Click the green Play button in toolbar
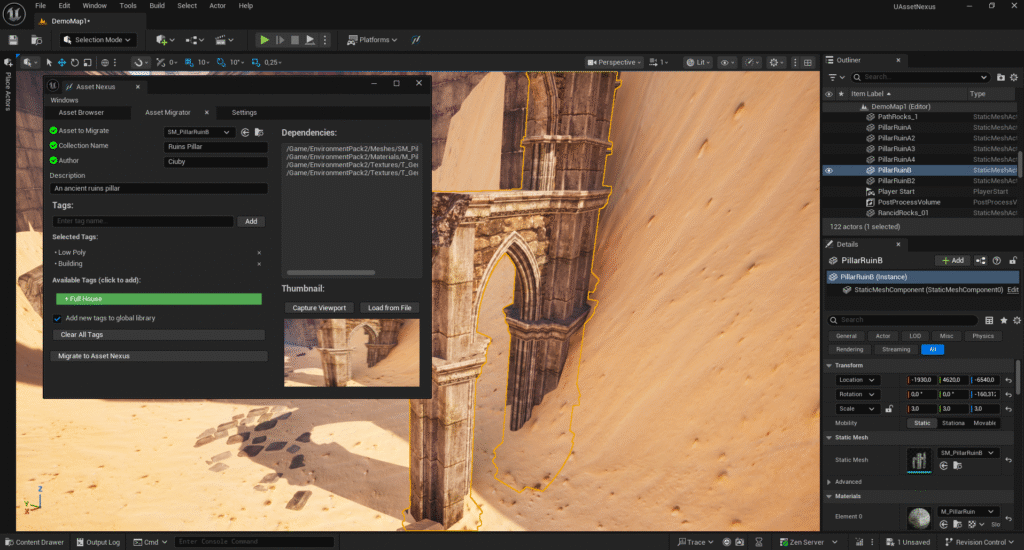This screenshot has width=1024, height=550. pos(264,40)
